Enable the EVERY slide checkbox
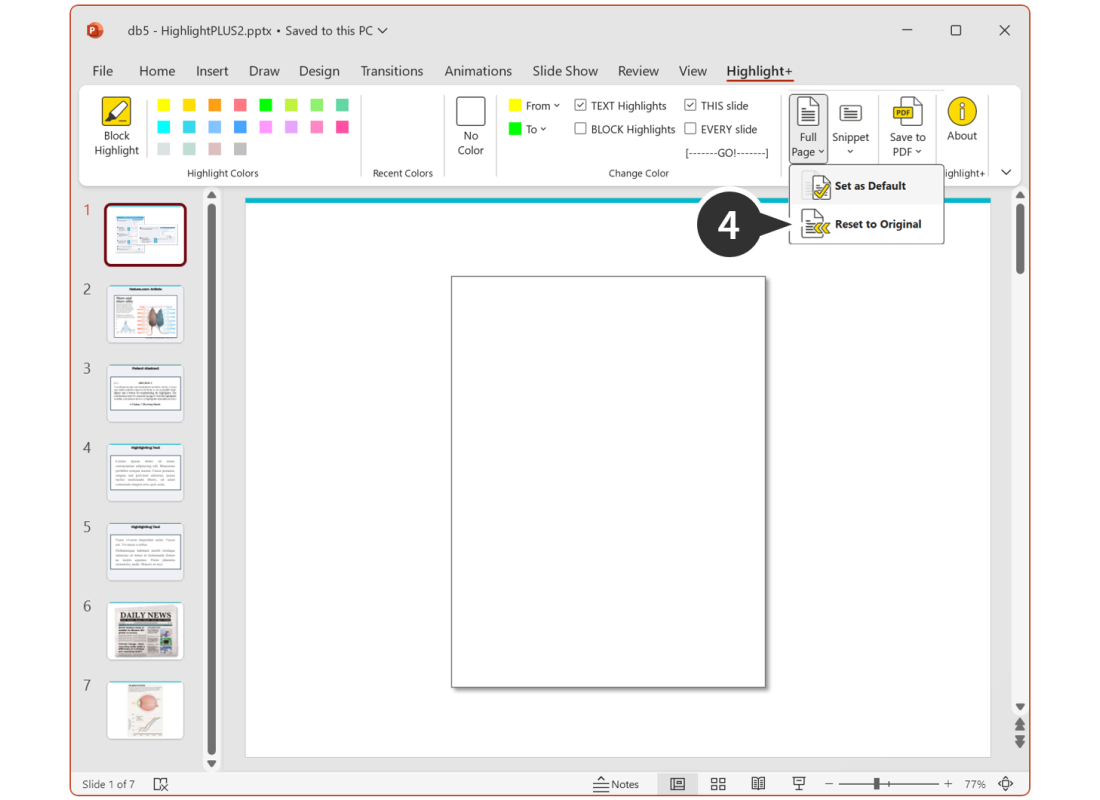Viewport: 1100px width, 800px height. point(691,129)
